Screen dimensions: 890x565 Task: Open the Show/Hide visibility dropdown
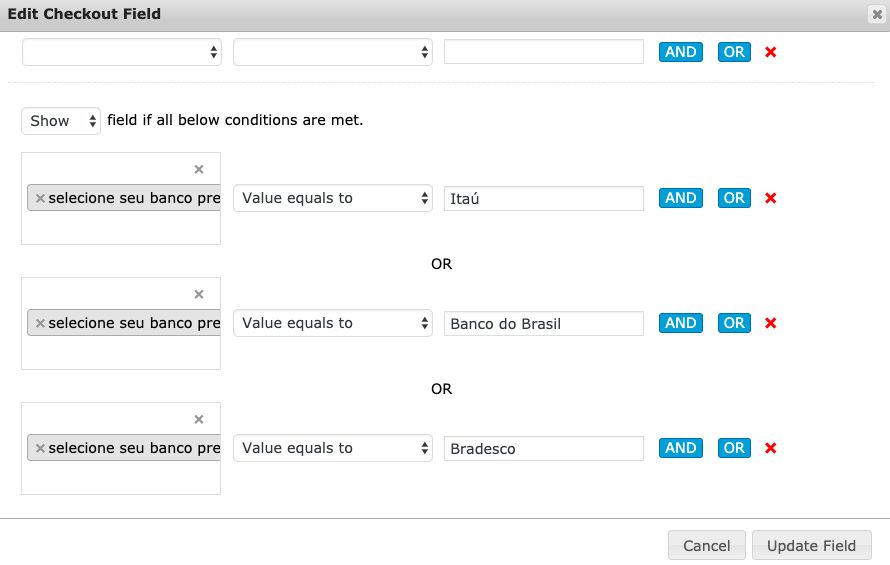click(61, 121)
